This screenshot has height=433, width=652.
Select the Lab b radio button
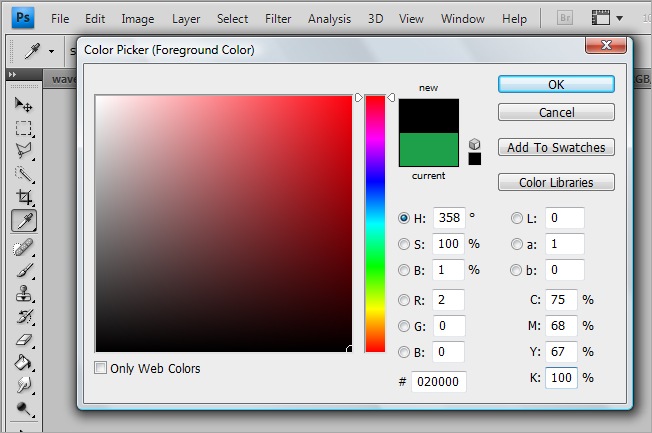pyautogui.click(x=516, y=270)
